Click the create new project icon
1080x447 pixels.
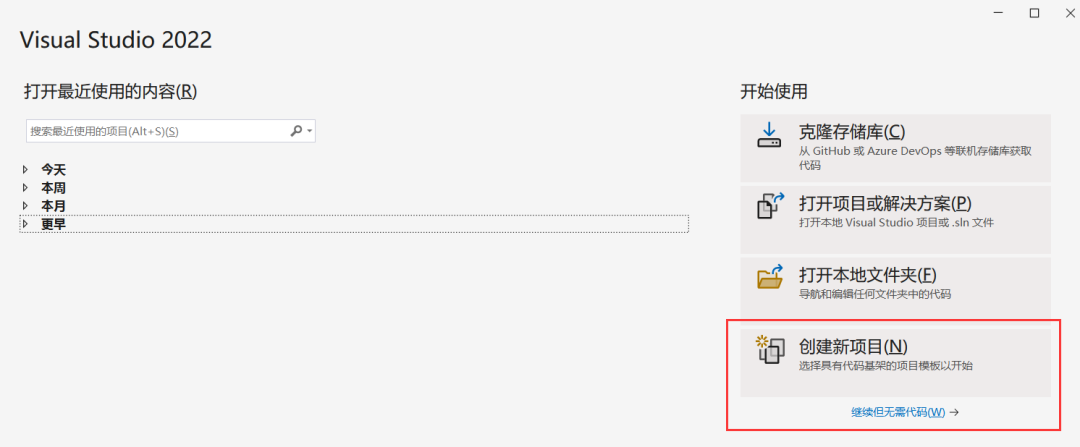(769, 350)
